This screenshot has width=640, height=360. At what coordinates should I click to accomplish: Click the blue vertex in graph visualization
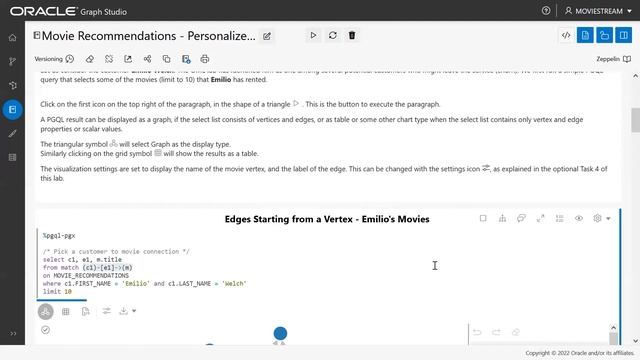point(280,333)
